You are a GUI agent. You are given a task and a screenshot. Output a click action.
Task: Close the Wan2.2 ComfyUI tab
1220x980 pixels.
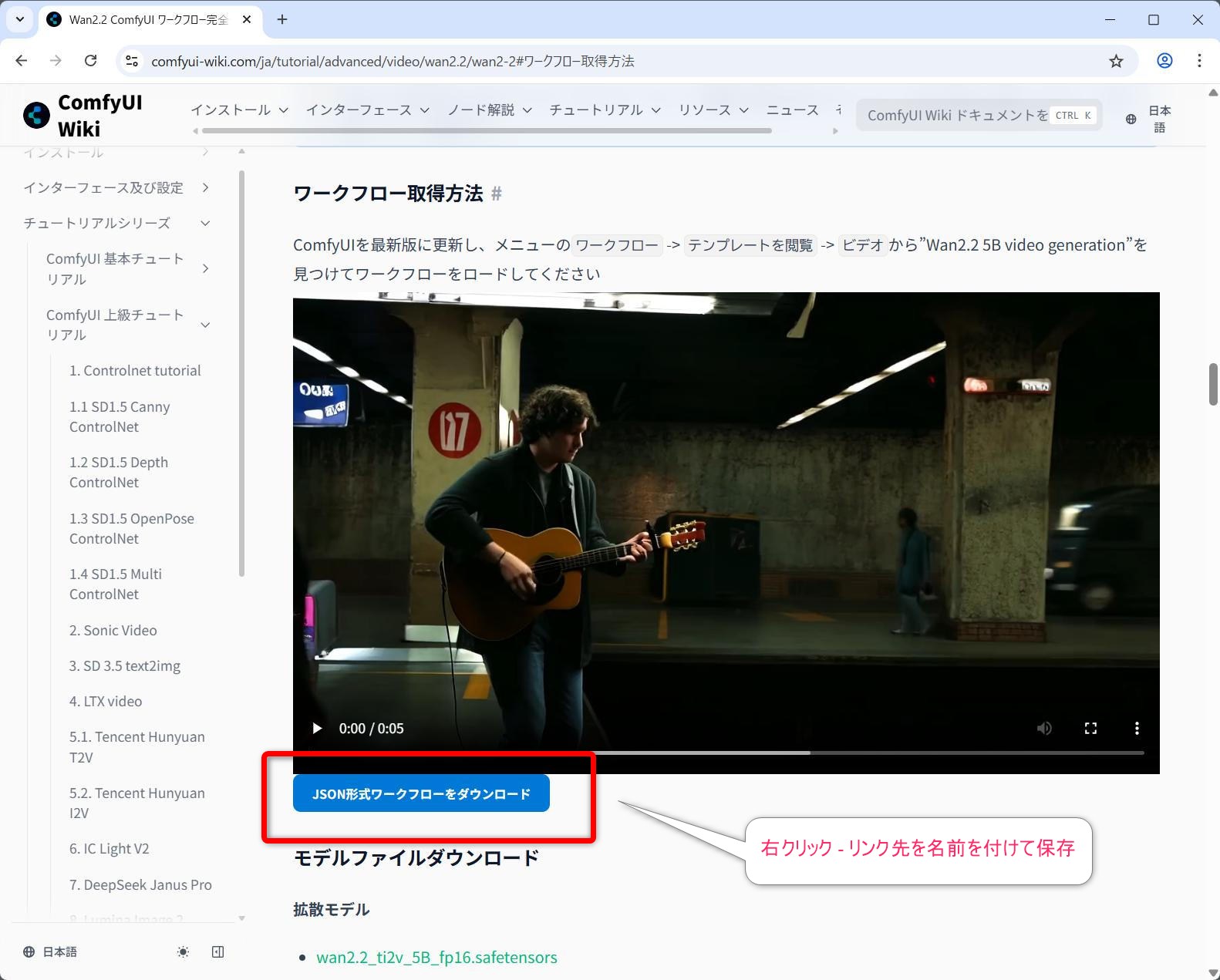pyautogui.click(x=247, y=19)
